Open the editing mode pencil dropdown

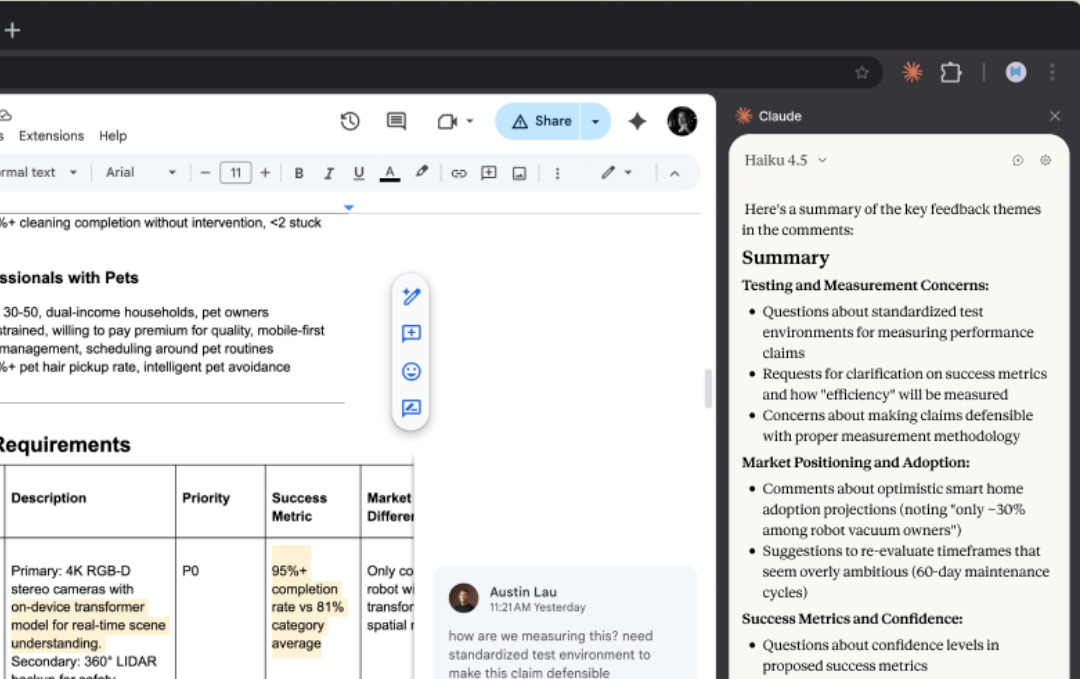point(616,172)
